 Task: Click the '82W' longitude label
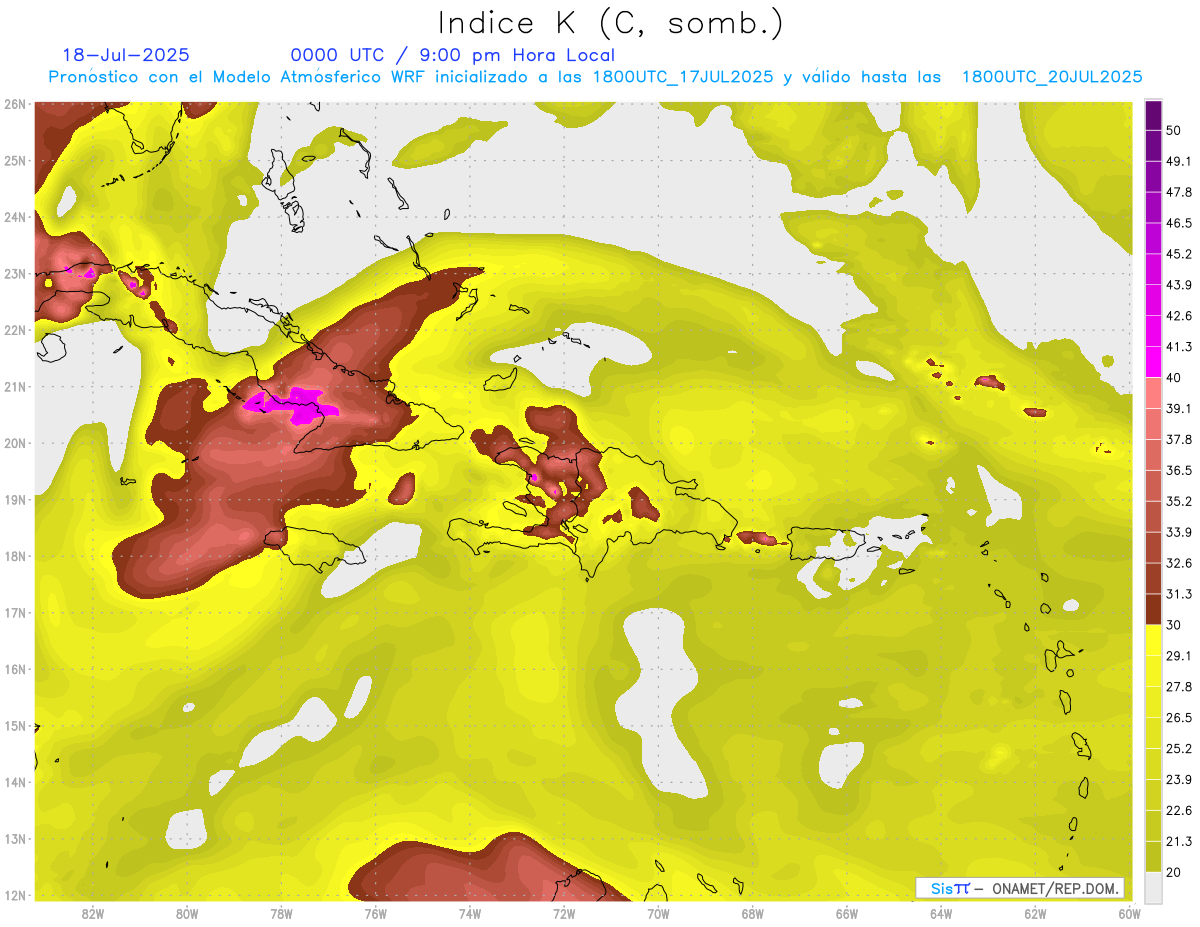93,914
